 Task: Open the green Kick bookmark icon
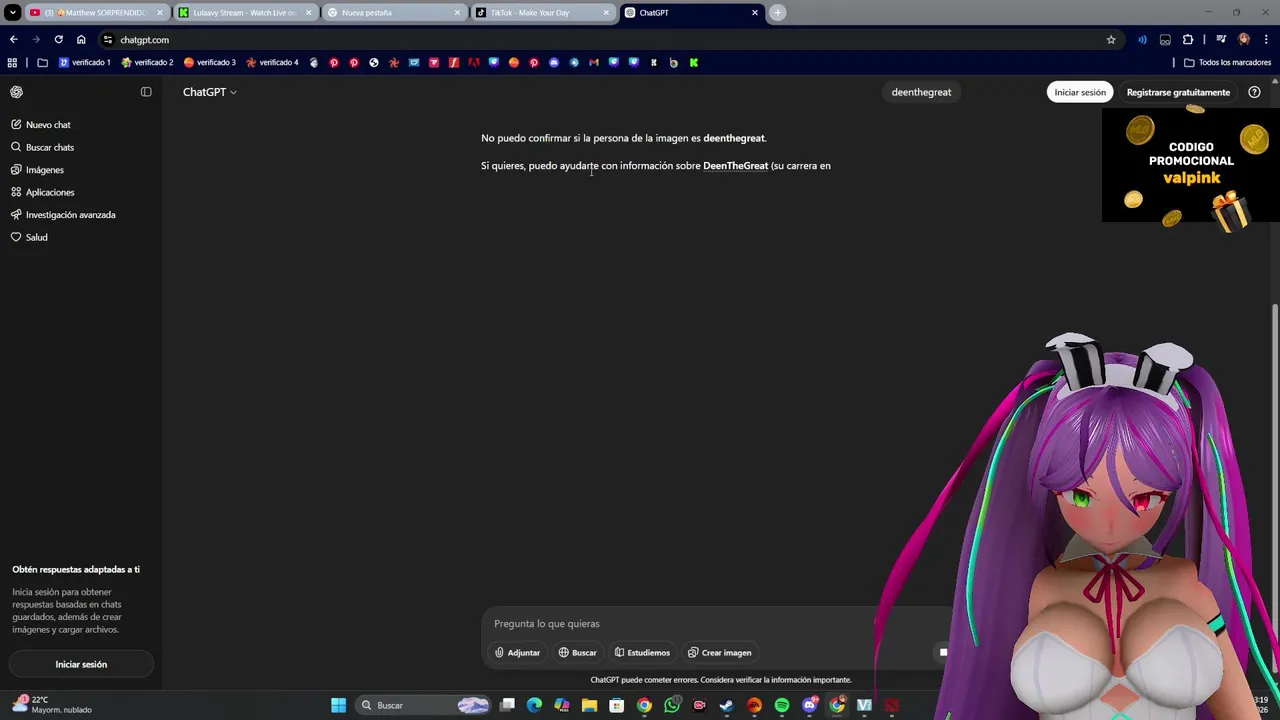[x=693, y=62]
